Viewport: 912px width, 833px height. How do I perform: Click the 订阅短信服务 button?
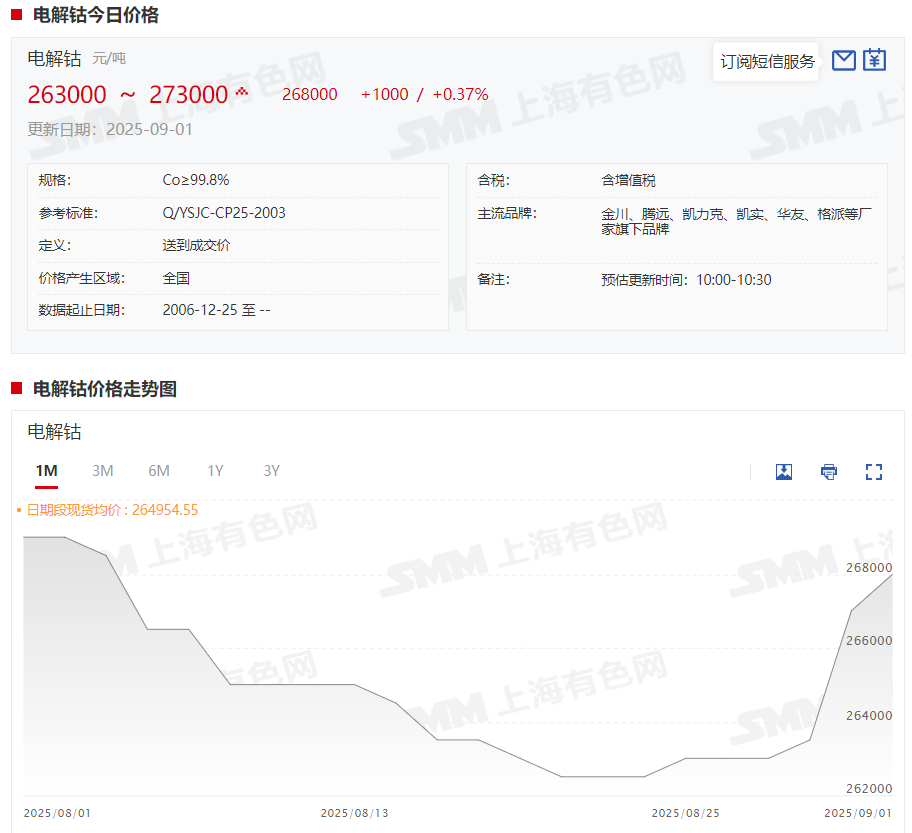(767, 61)
